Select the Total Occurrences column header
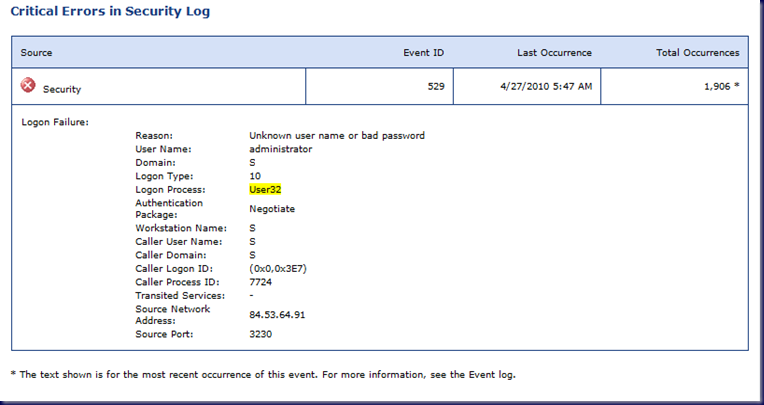This screenshot has height=405, width=764. click(698, 53)
